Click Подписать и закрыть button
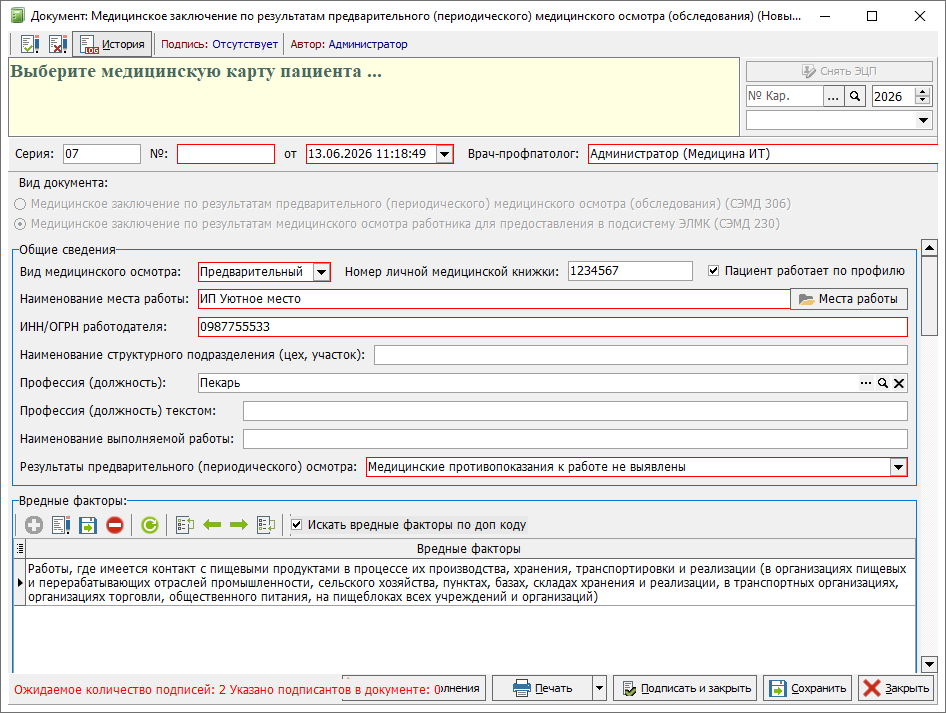Image resolution: width=946 pixels, height=713 pixels. tap(686, 688)
